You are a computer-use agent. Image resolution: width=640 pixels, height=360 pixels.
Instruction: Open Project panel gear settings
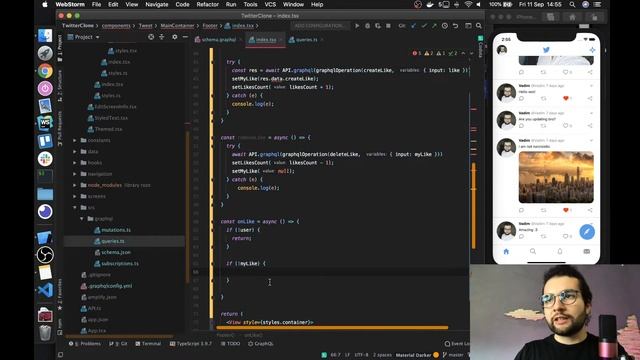point(175,37)
